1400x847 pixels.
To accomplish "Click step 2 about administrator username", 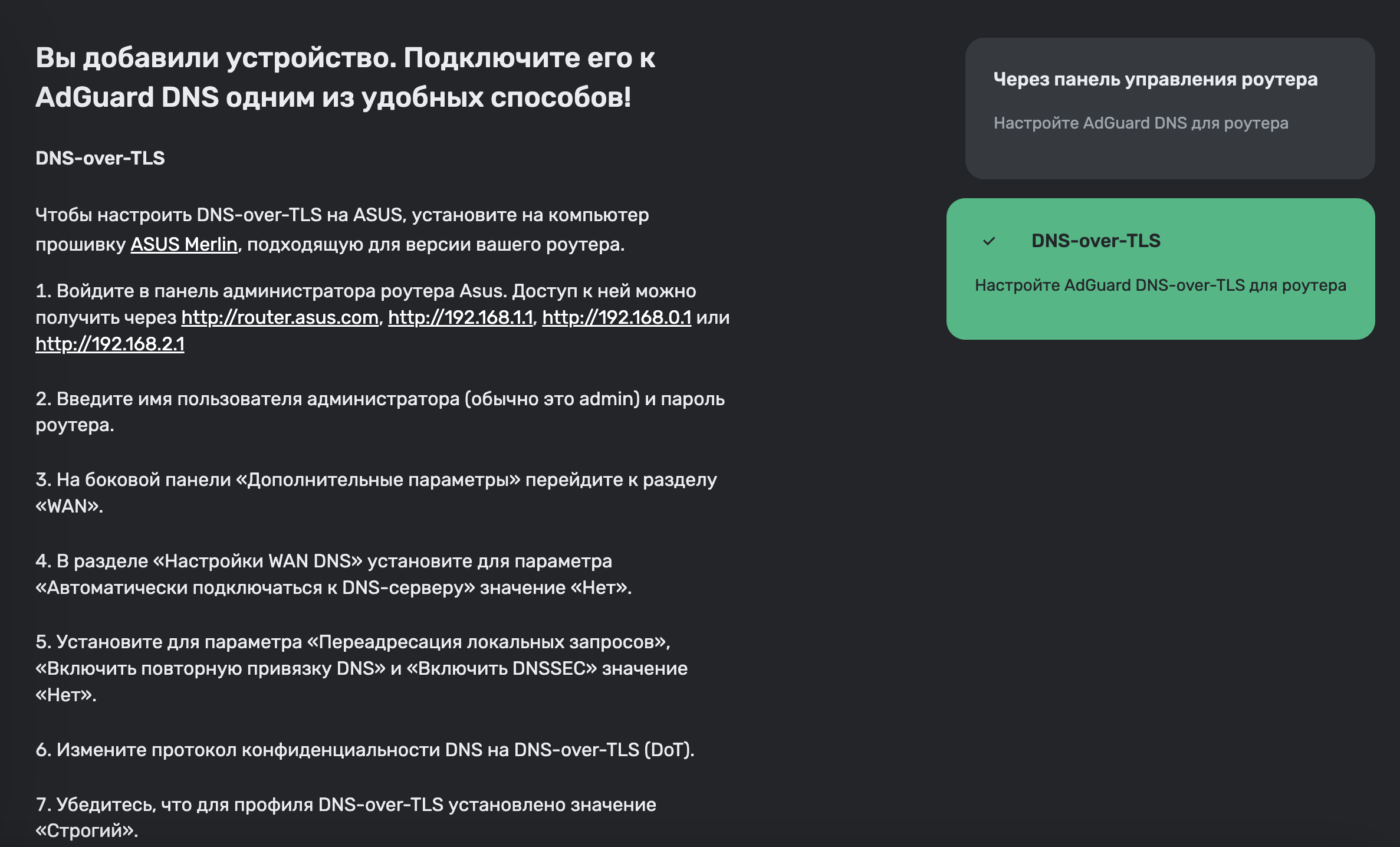I will point(380,399).
